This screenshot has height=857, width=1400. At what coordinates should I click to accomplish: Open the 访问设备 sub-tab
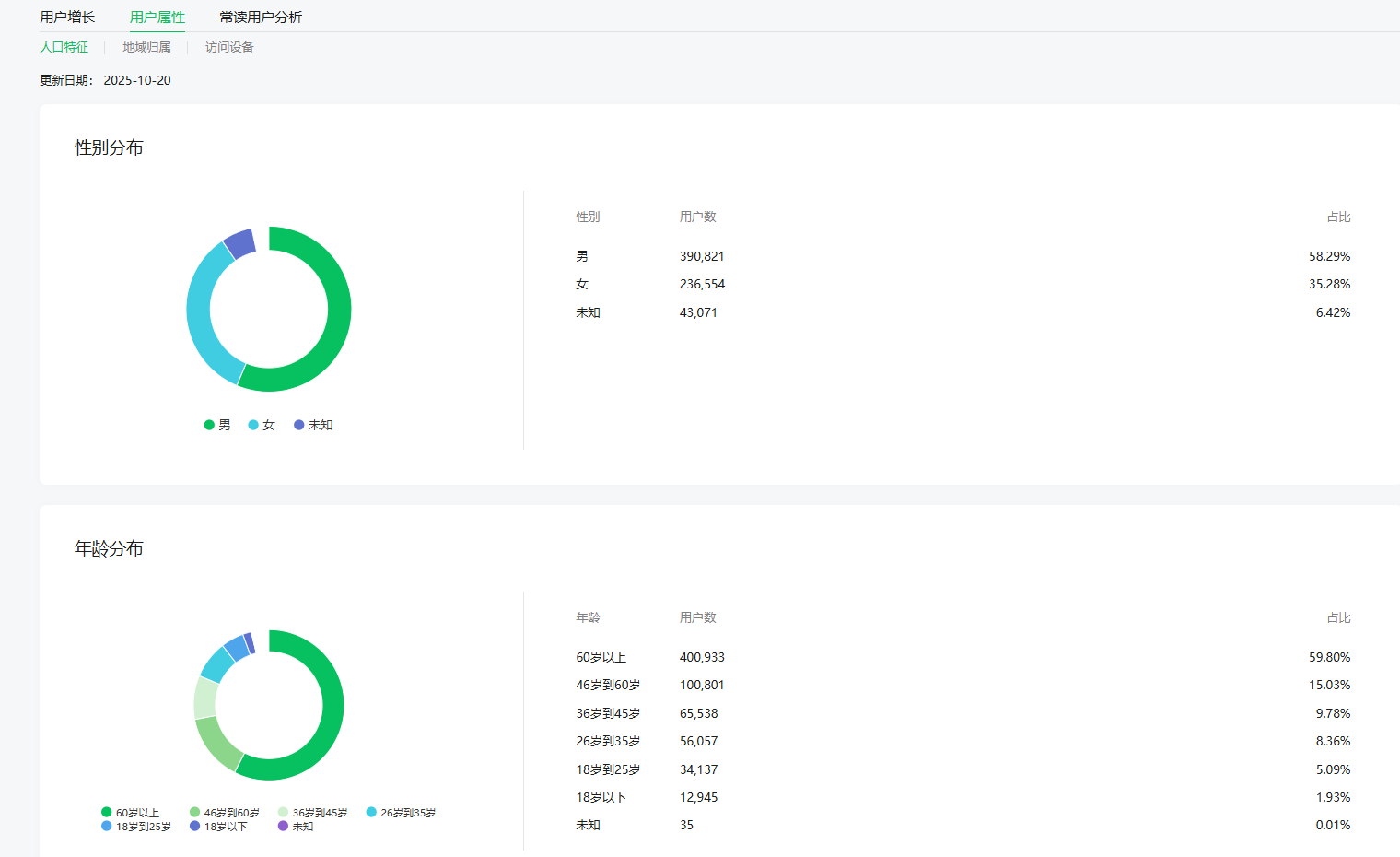(229, 47)
